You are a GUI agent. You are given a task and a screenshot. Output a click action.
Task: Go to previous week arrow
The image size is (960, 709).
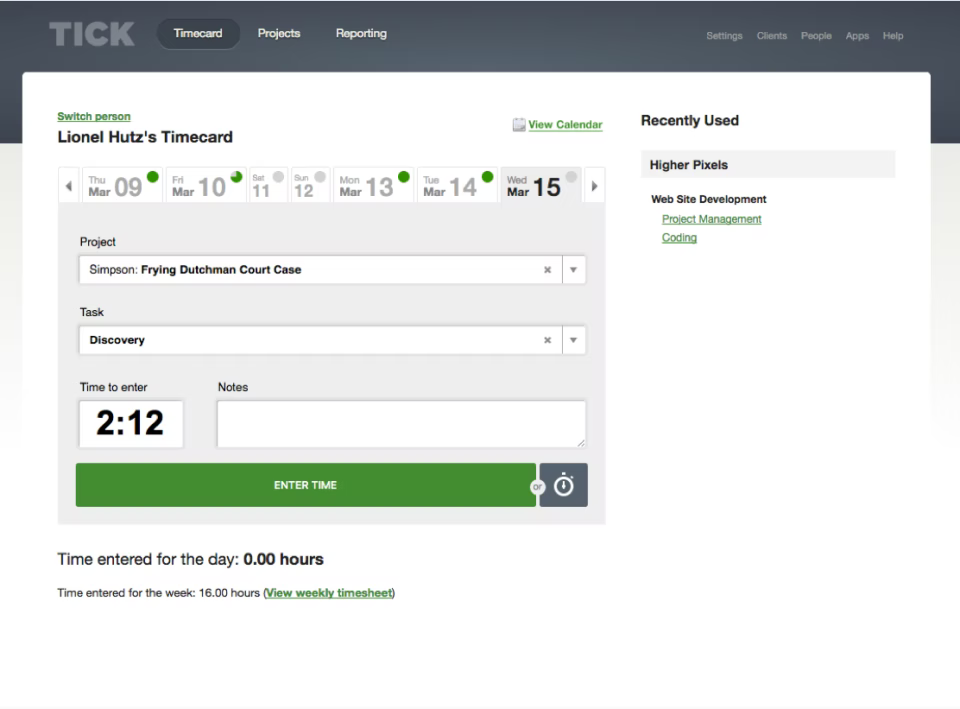pyautogui.click(x=69, y=186)
